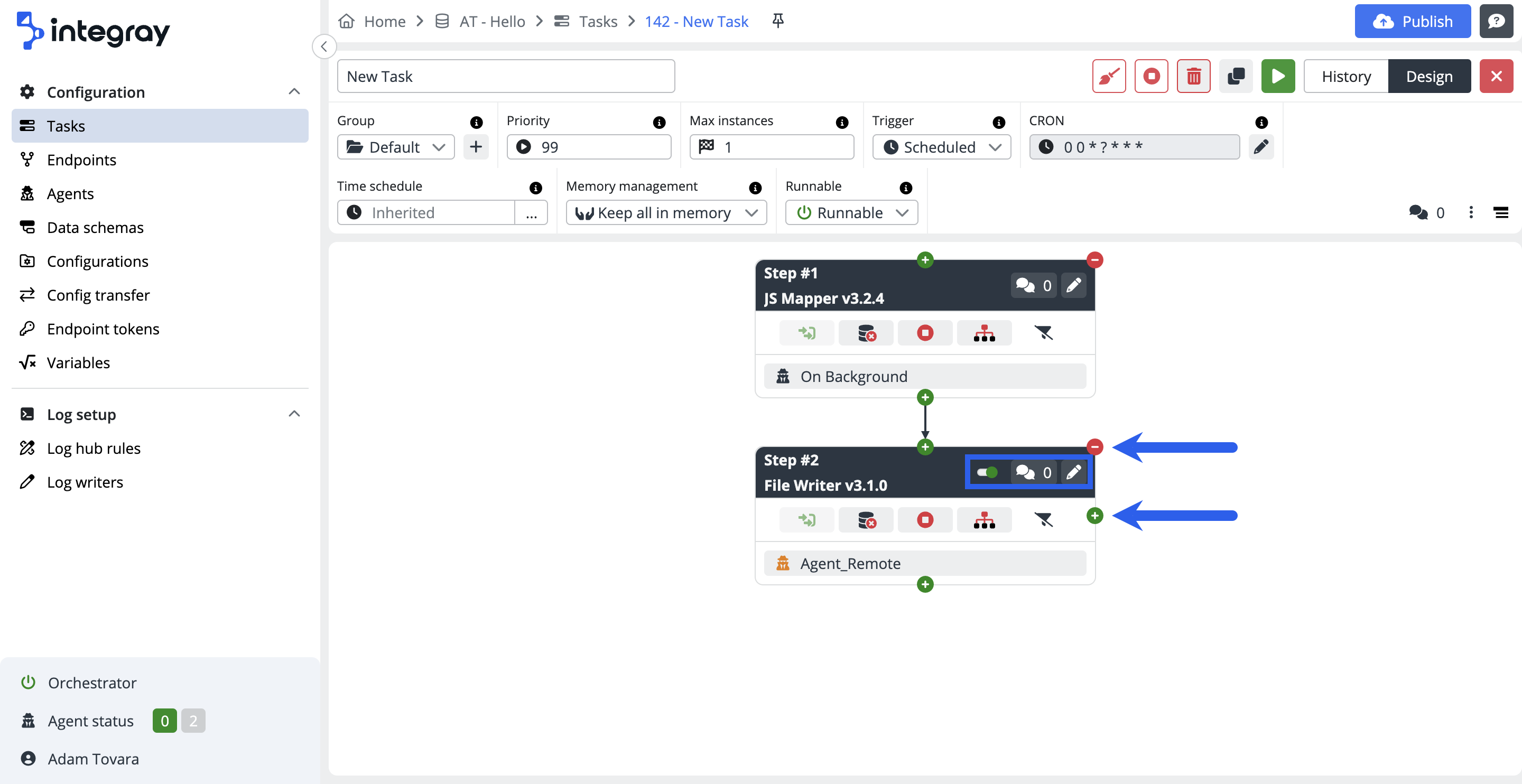1522x784 pixels.
Task: Switch to the History tab
Action: coord(1345,76)
